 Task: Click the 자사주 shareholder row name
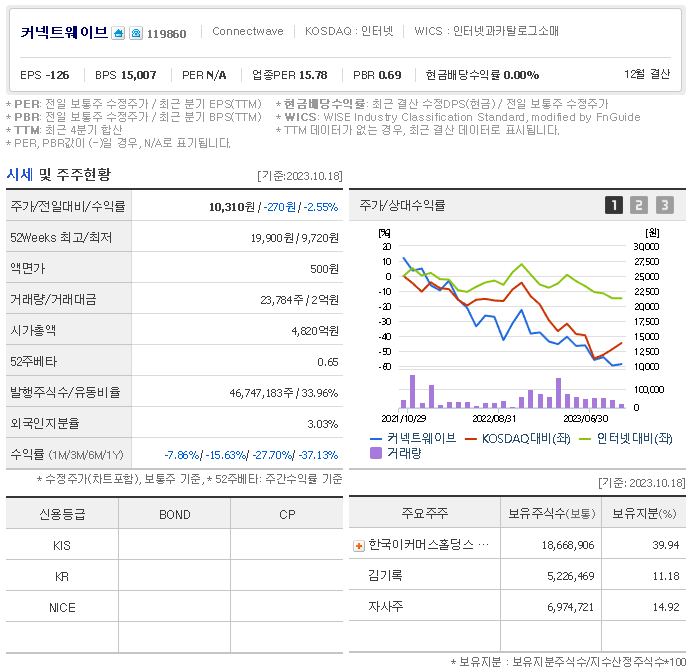click(x=386, y=606)
